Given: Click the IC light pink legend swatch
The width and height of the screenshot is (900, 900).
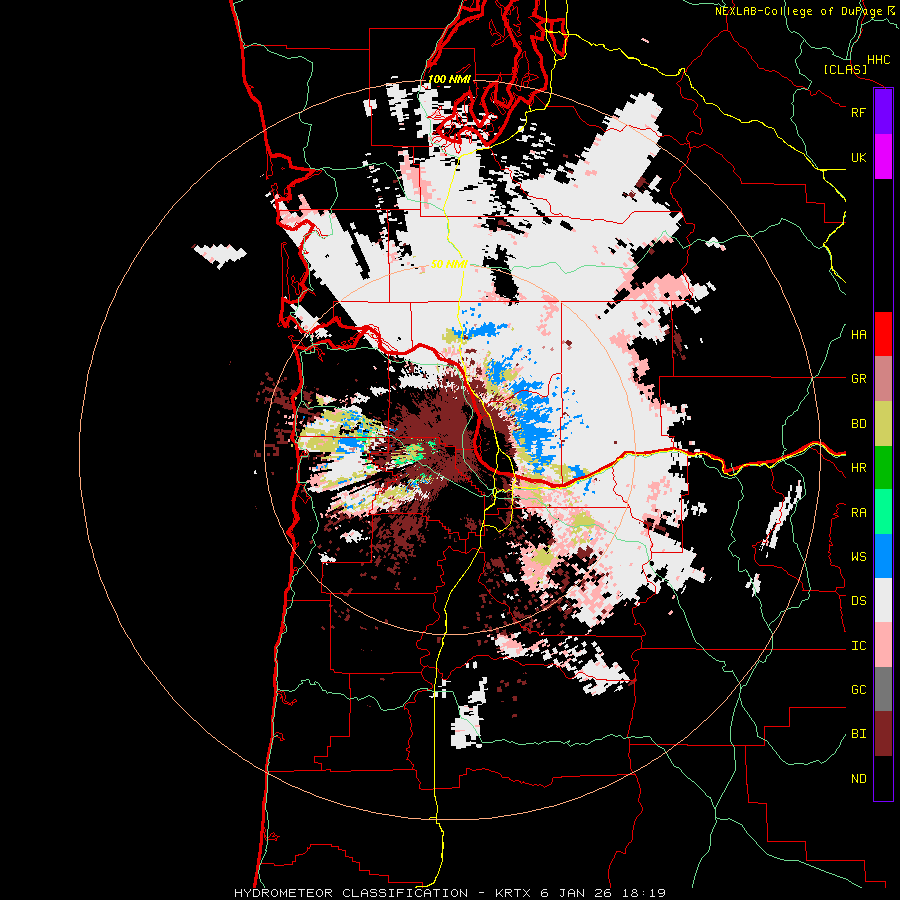Looking at the screenshot, I should click(x=883, y=645).
